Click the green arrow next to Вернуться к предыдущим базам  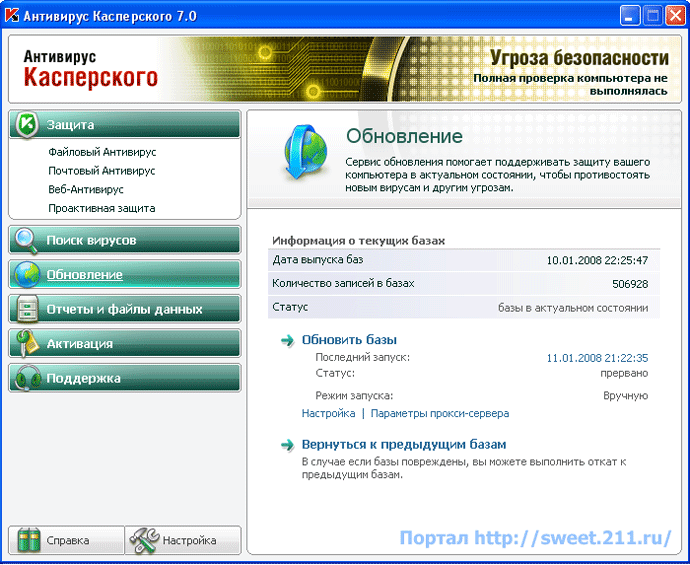287,445
